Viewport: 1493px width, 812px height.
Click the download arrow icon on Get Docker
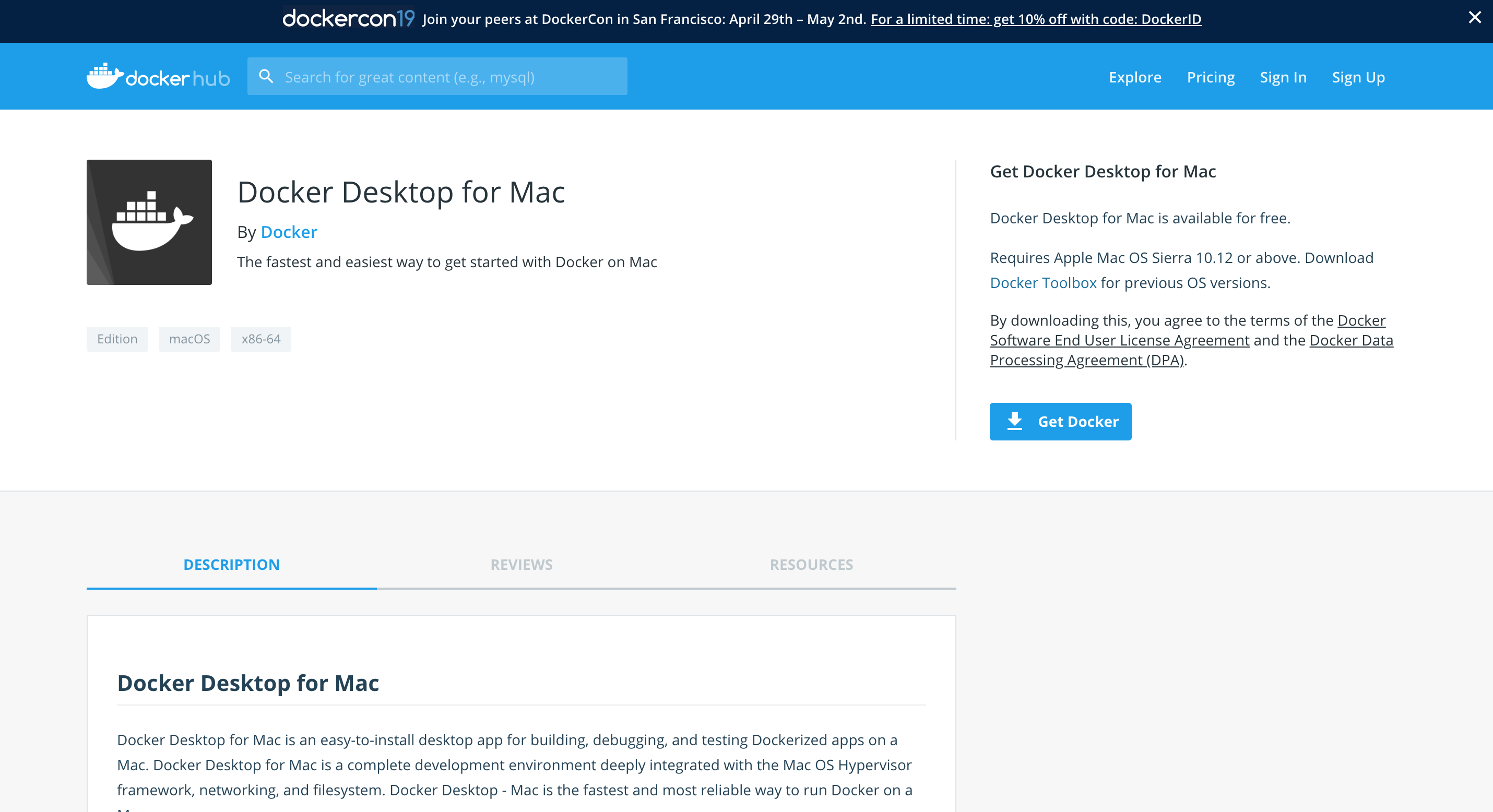coord(1015,421)
